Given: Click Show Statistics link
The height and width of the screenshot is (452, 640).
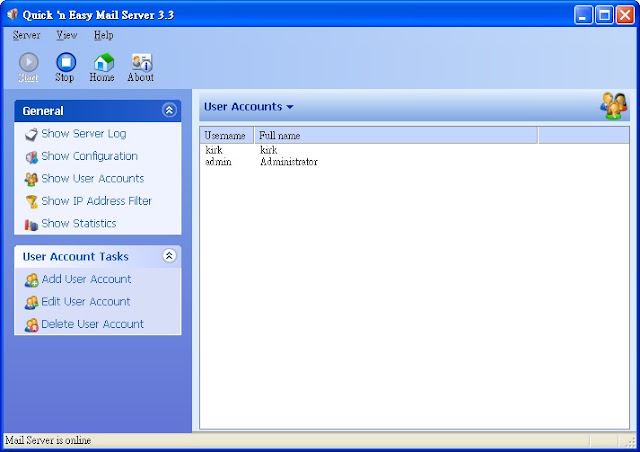Looking at the screenshot, I should 79,223.
